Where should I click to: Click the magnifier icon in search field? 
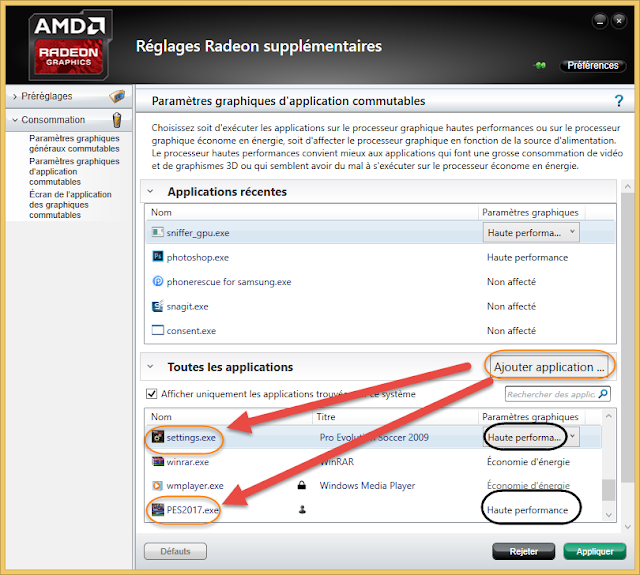603,394
